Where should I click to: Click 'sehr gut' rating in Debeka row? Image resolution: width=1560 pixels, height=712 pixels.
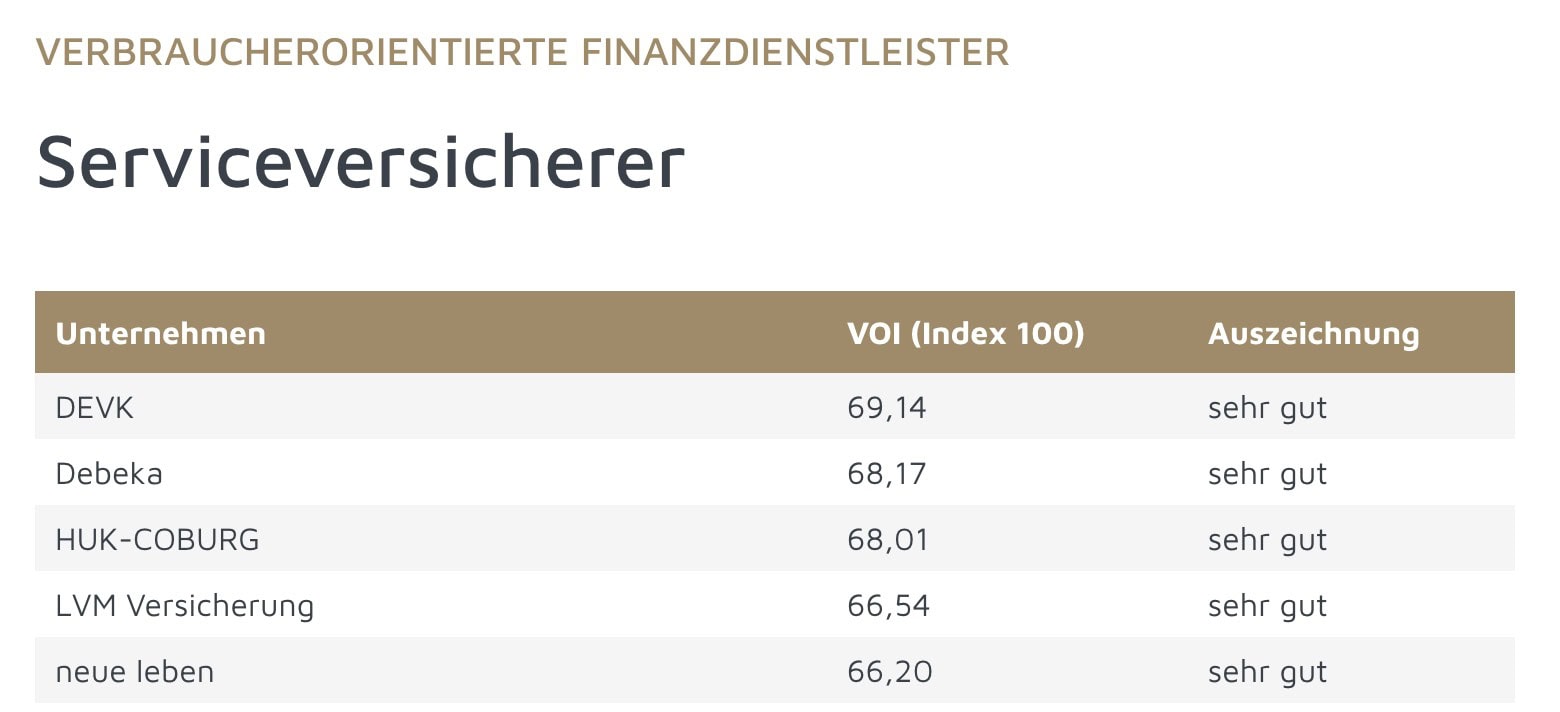[1267, 473]
